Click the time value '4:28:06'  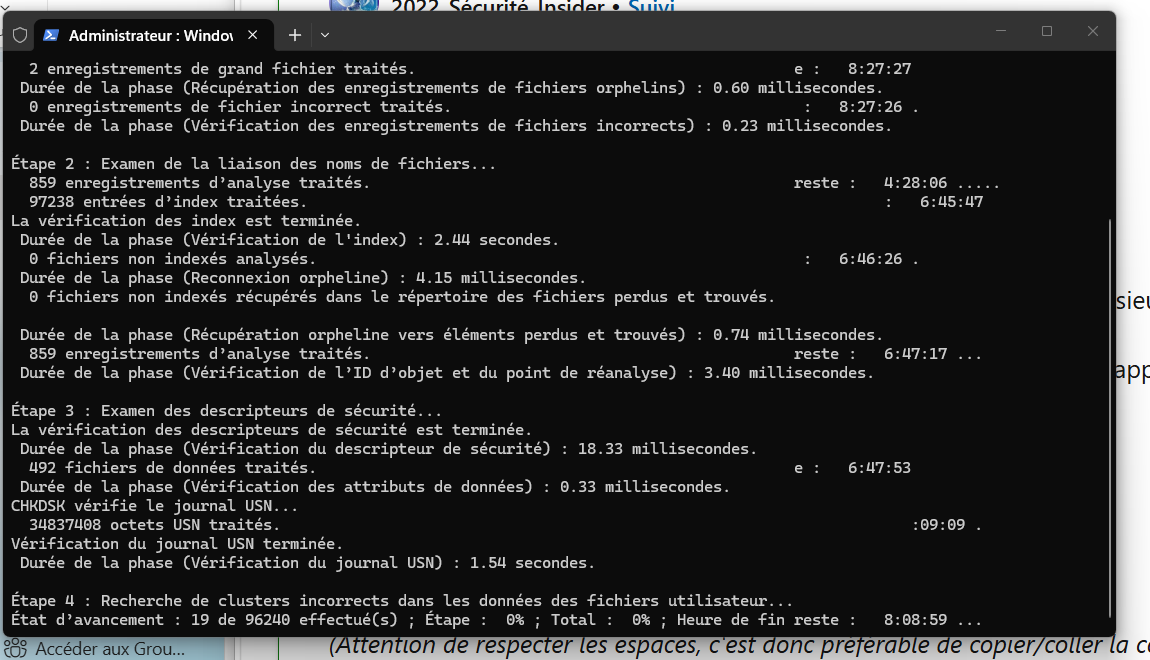[x=915, y=183]
